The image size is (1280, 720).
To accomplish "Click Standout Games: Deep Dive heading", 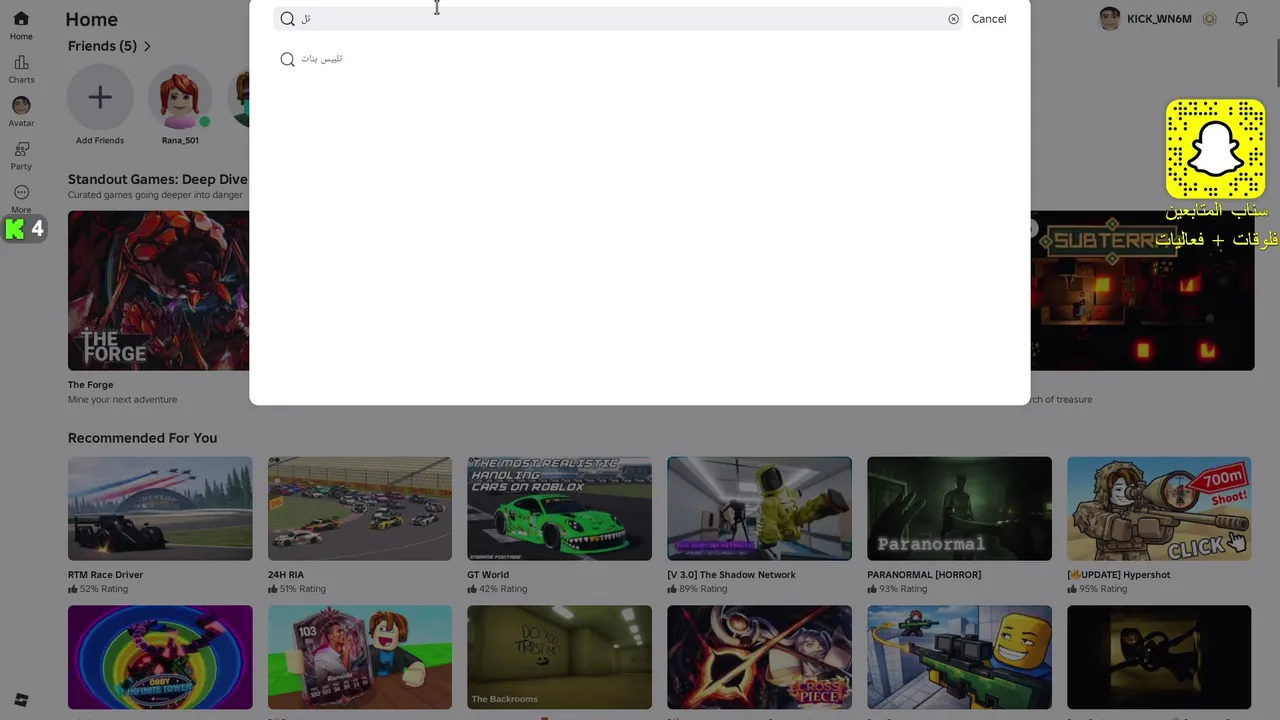I will (x=158, y=180).
